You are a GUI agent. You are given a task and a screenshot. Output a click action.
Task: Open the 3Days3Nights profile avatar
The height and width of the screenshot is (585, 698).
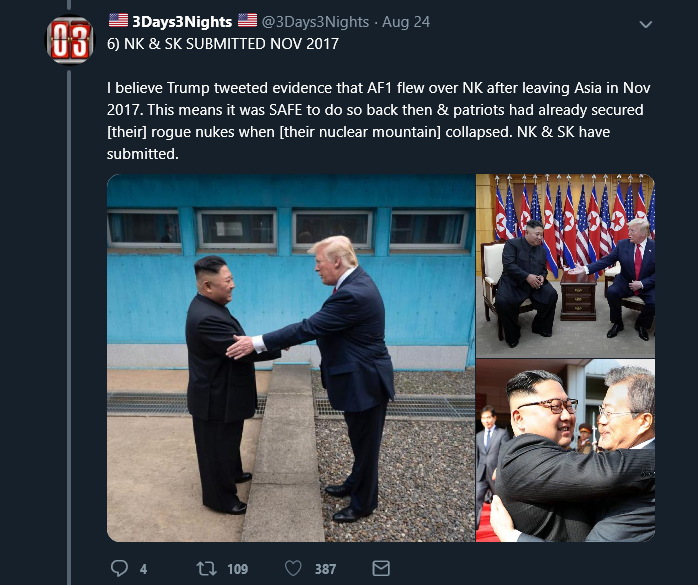(70, 41)
